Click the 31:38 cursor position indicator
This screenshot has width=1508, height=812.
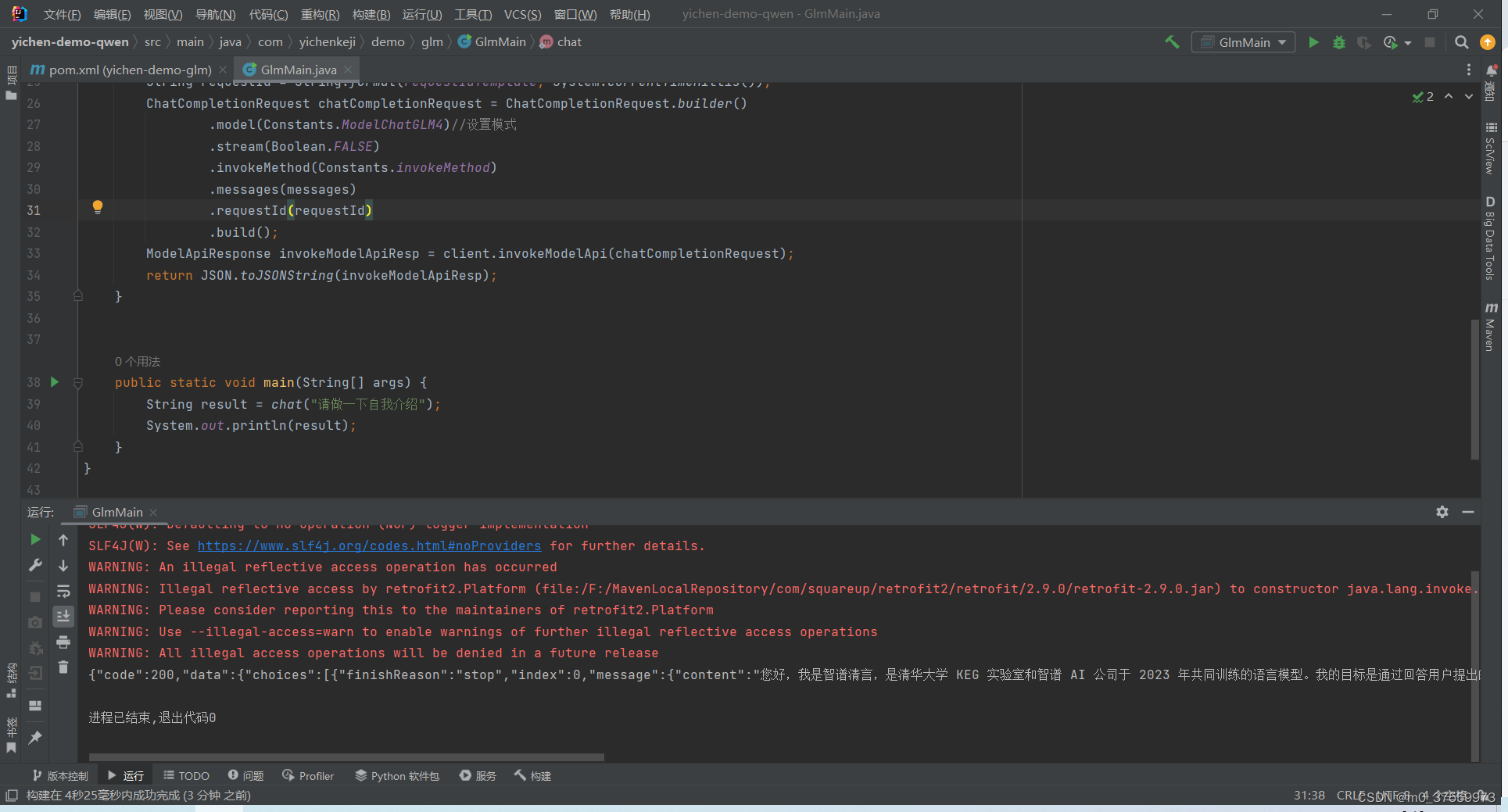click(x=1309, y=795)
